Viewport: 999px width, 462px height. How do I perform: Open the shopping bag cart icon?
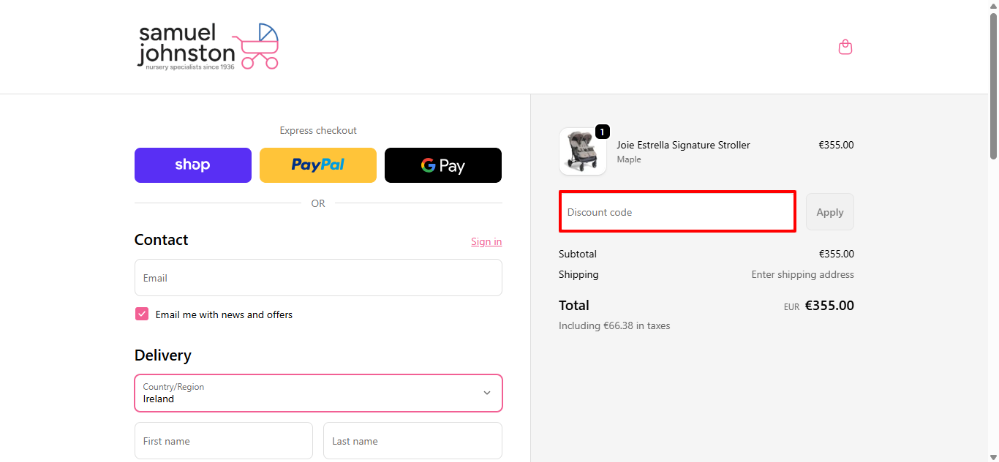[x=845, y=47]
